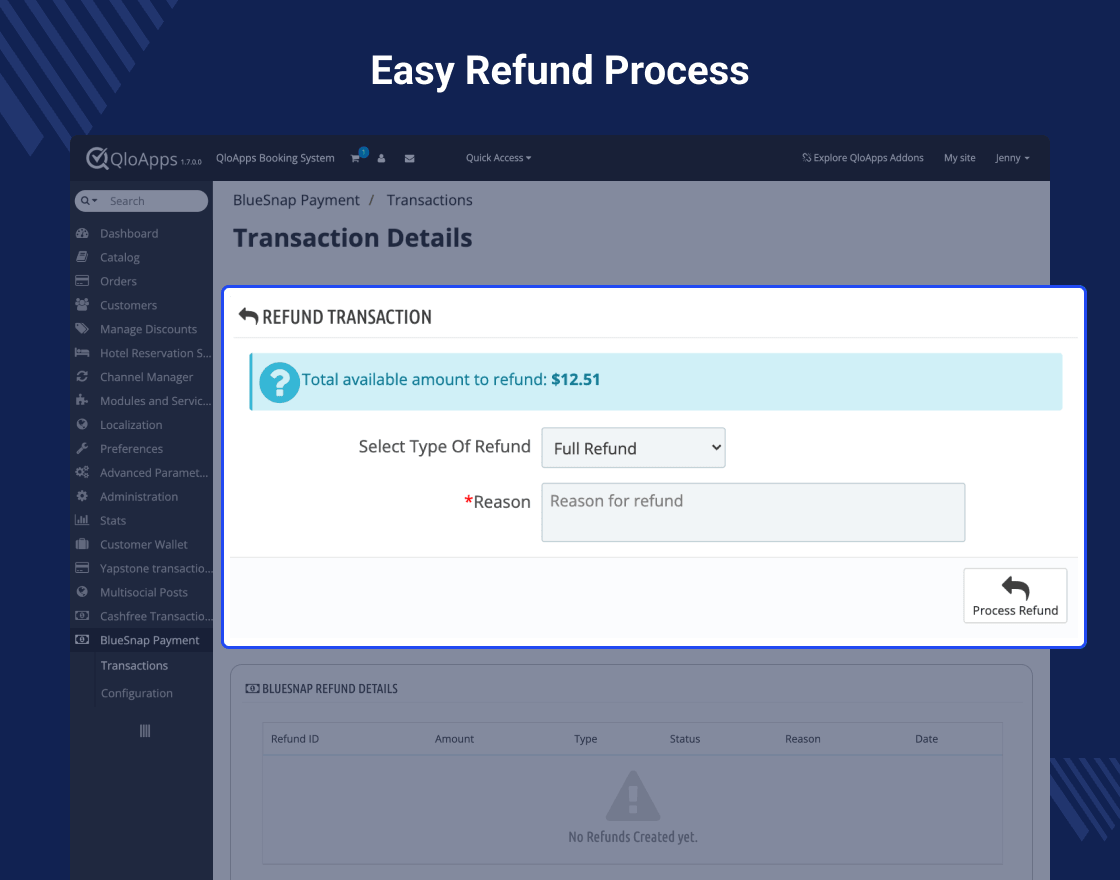The width and height of the screenshot is (1120, 880).
Task: Click the Refund ID column header
Action: pyautogui.click(x=295, y=739)
